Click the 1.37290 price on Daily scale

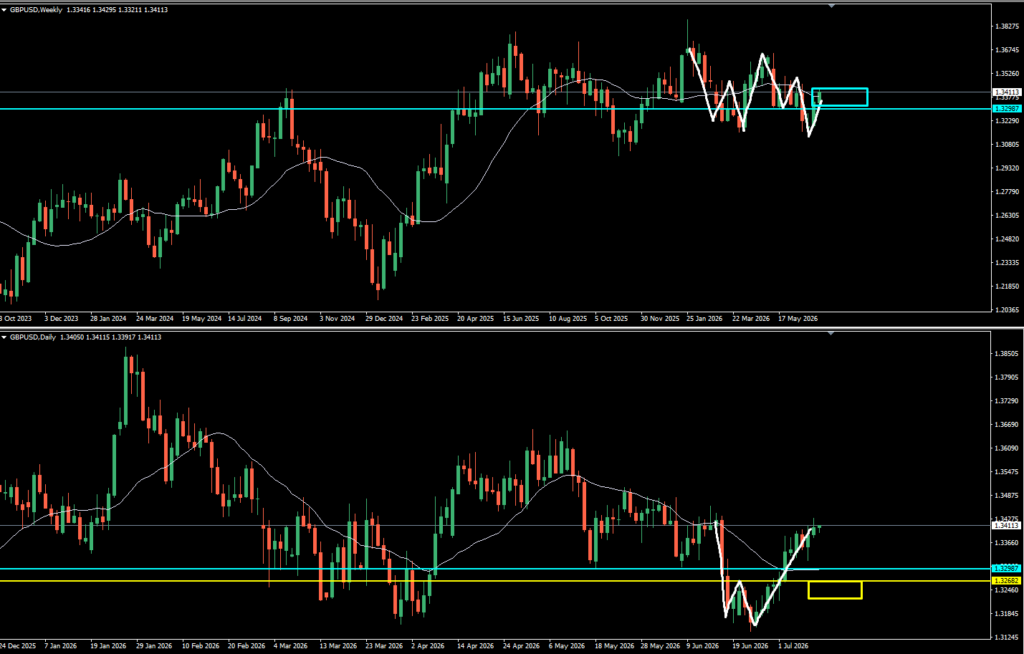(1006, 401)
